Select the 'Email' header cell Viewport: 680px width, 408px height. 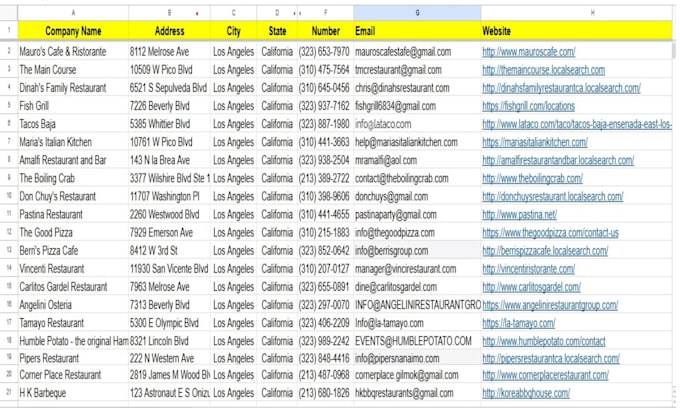click(417, 31)
